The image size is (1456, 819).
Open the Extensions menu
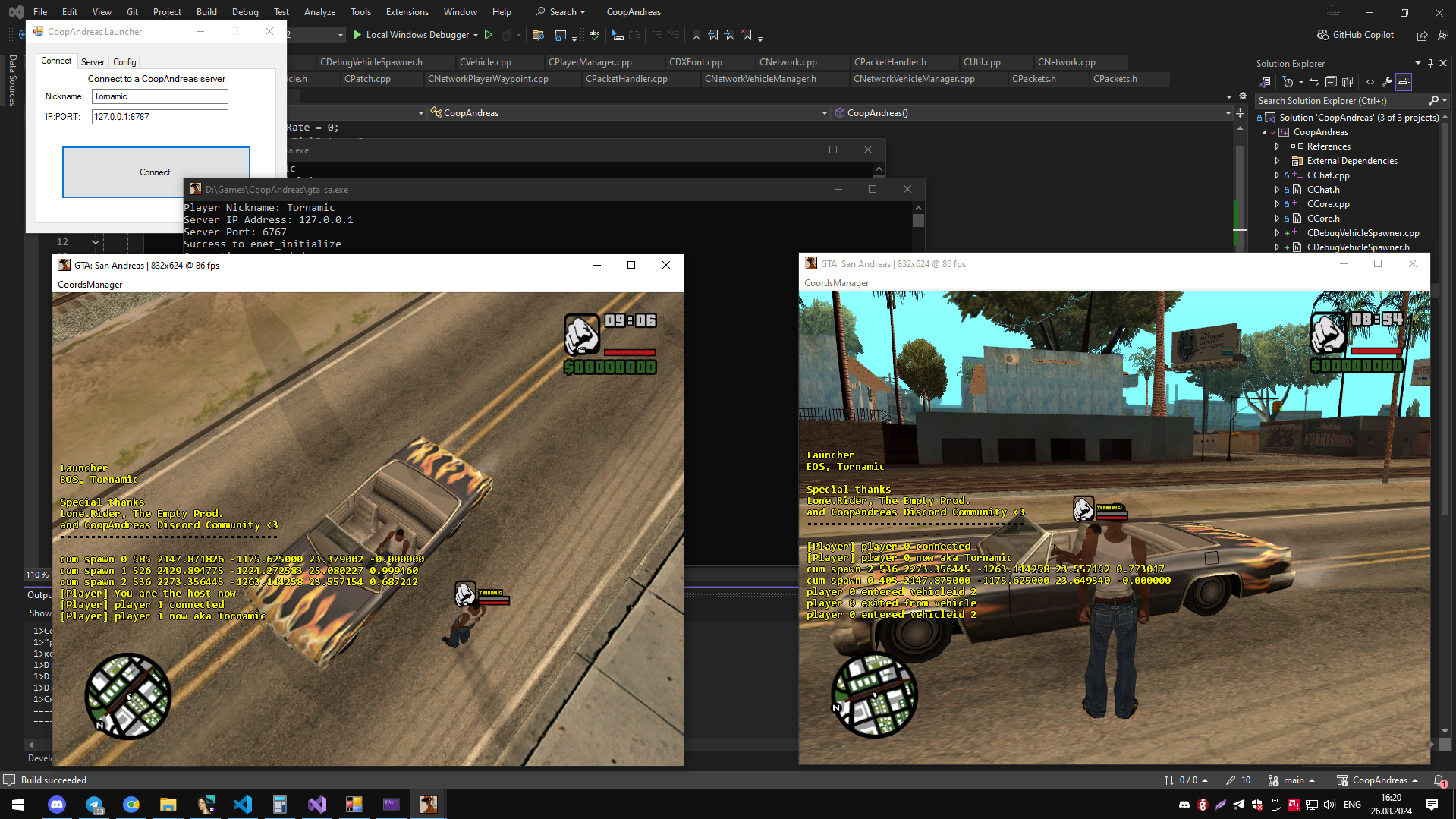tap(407, 11)
